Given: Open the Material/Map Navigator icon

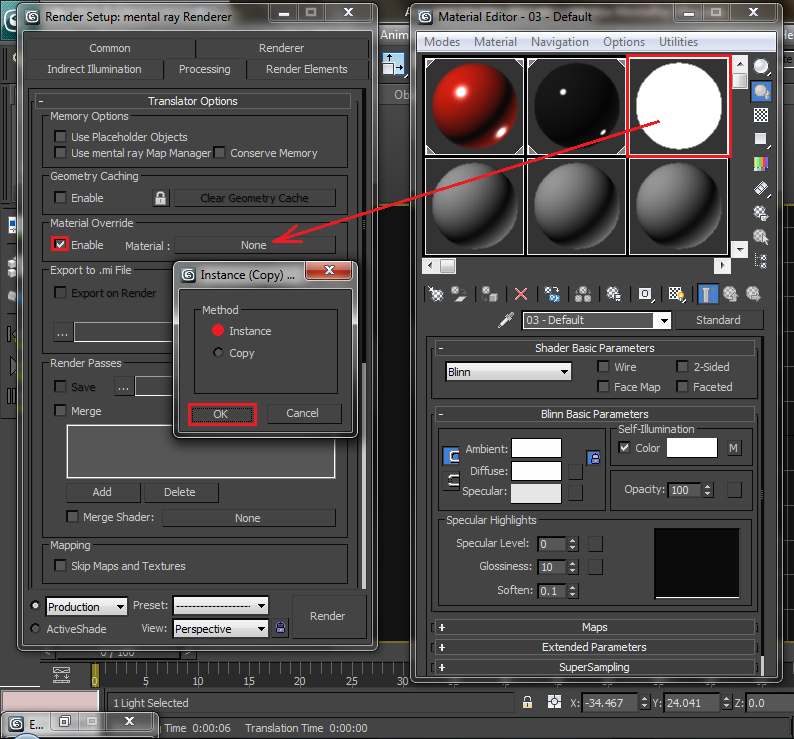Looking at the screenshot, I should pos(761,261).
